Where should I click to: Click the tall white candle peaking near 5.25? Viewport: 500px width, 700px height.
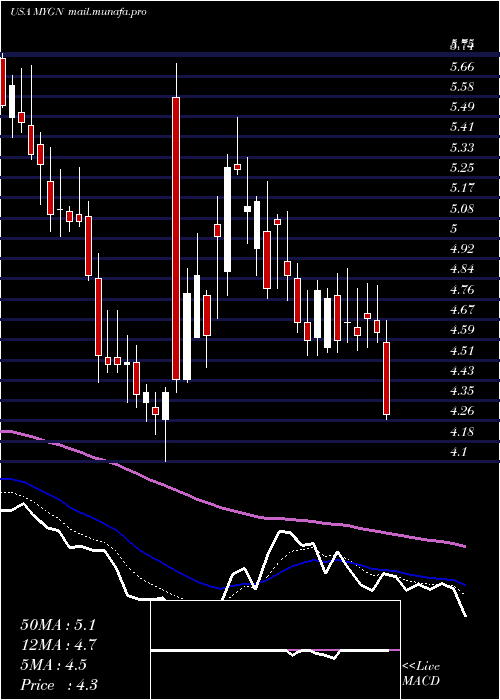228,219
